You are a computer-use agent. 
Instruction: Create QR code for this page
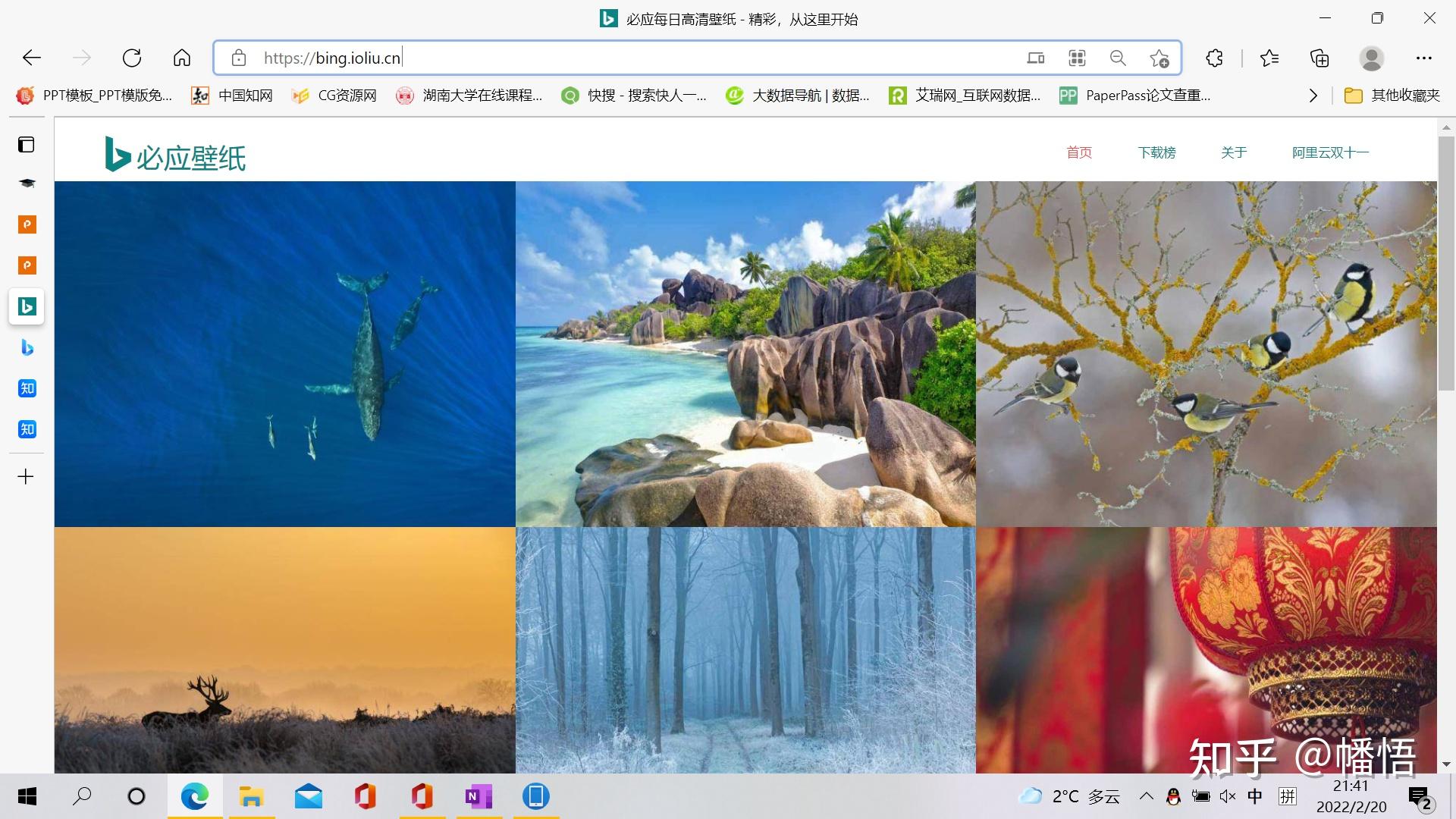click(1077, 58)
